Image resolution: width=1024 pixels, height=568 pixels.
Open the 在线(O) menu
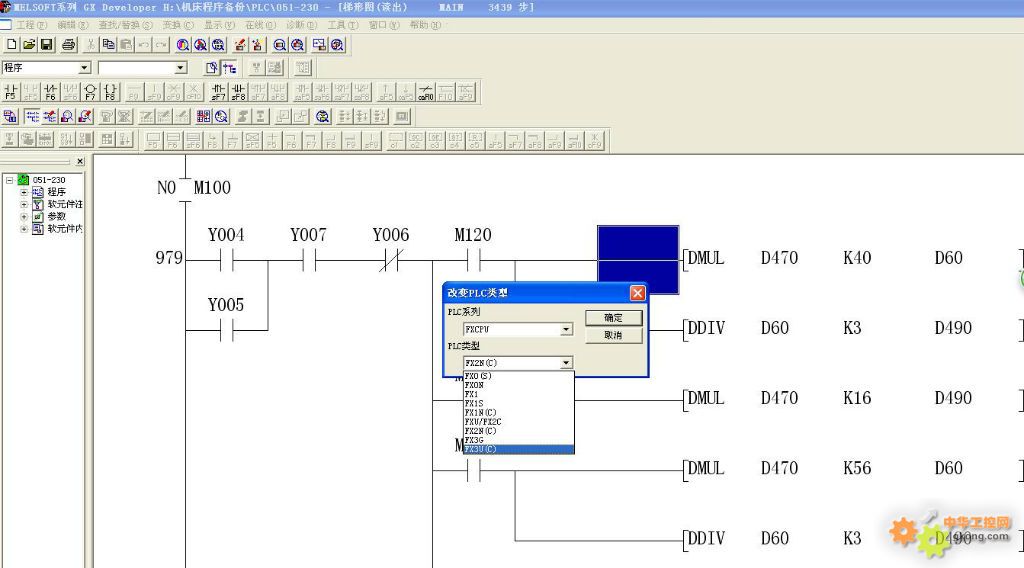tap(261, 25)
